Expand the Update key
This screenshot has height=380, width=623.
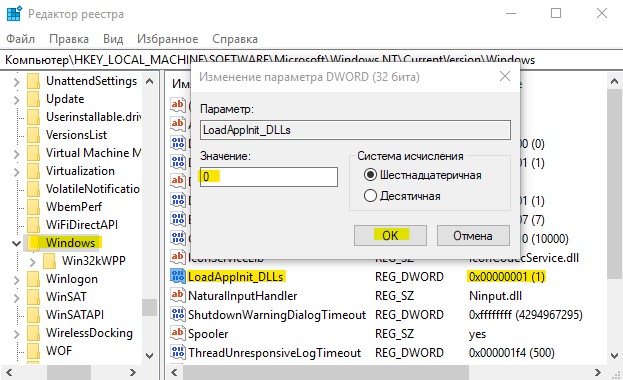point(17,100)
